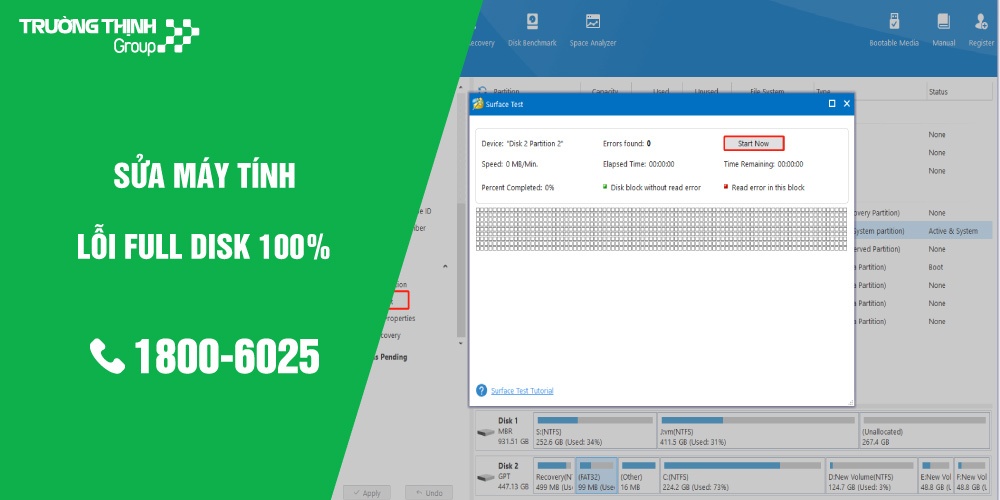Click the Undo button
The image size is (1000, 500).
coord(429,493)
